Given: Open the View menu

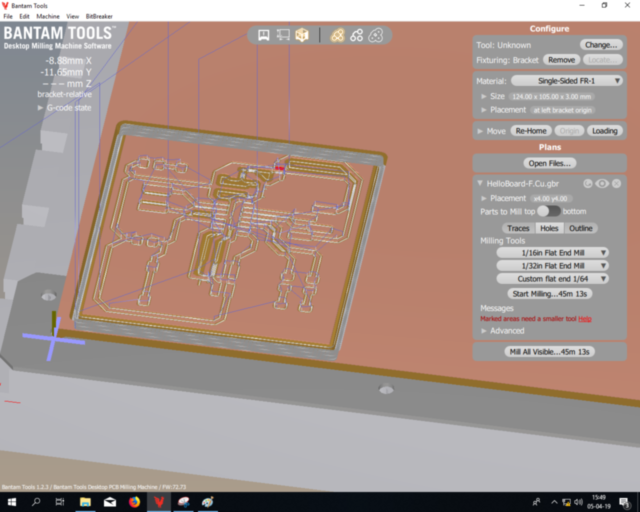Looking at the screenshot, I should pyautogui.click(x=72, y=16).
